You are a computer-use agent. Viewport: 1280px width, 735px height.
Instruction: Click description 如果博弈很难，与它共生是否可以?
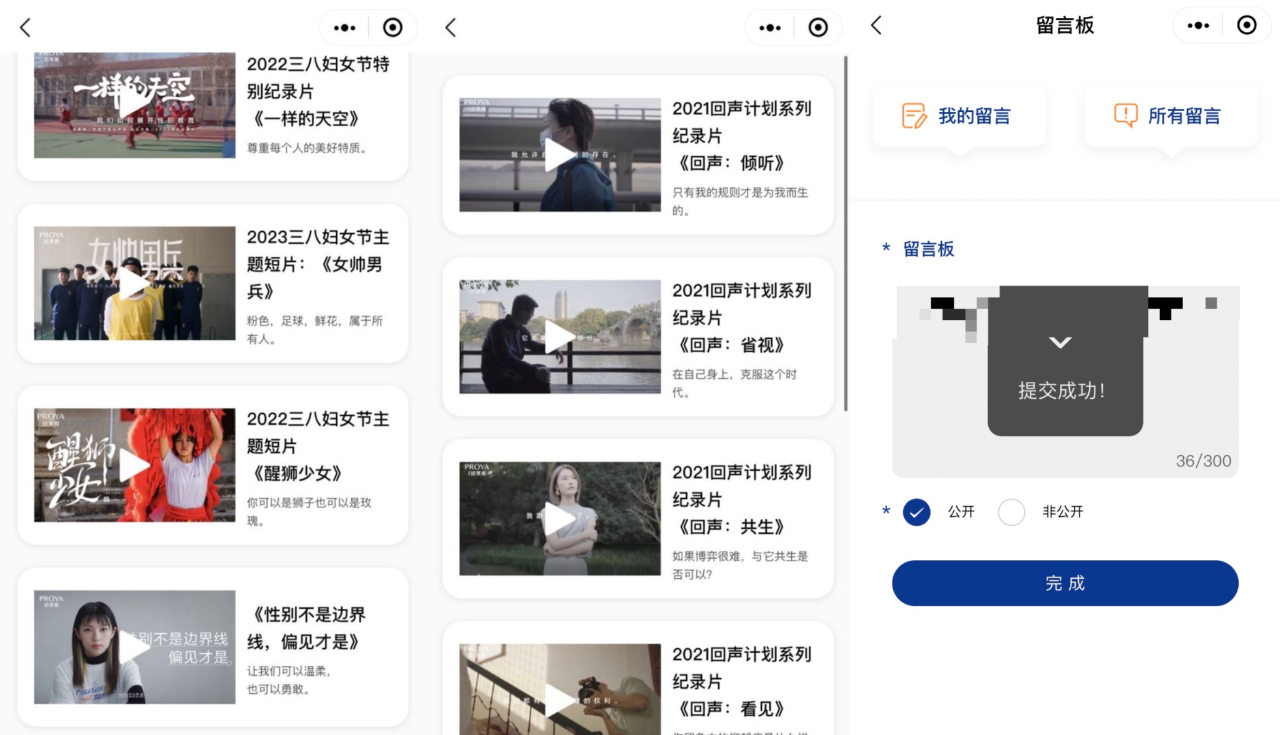pos(740,565)
